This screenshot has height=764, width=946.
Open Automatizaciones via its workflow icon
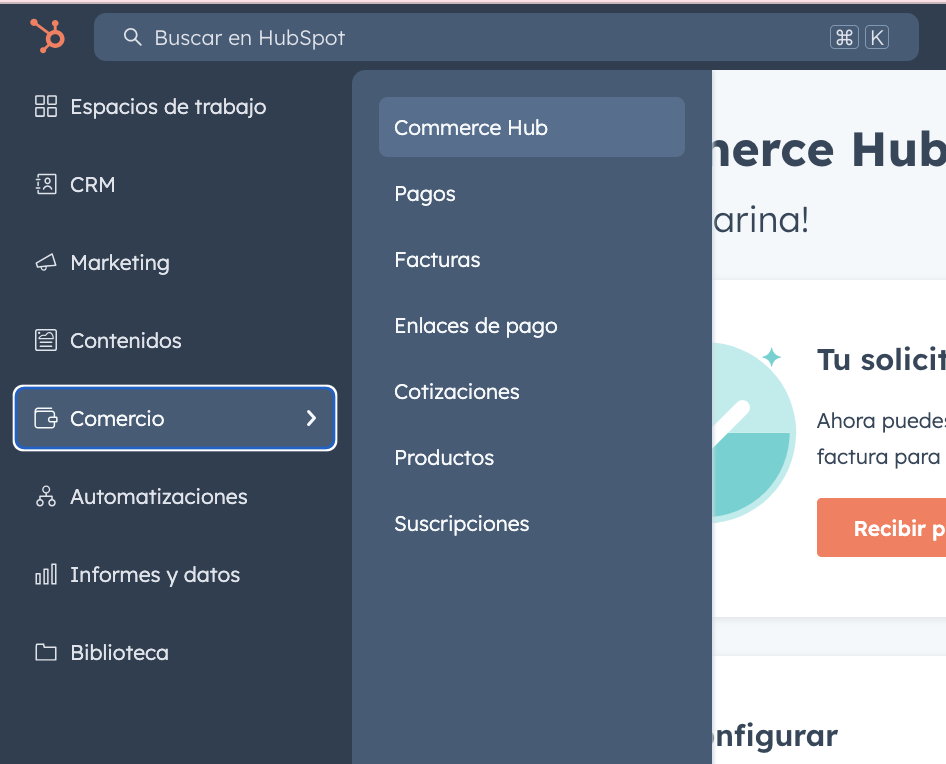(x=44, y=496)
